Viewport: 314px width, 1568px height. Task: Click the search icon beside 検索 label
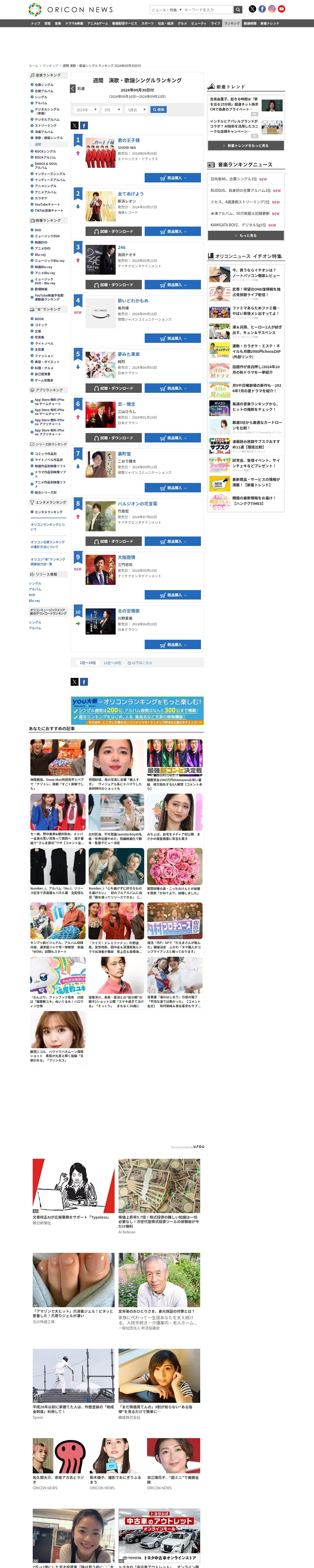pos(154,109)
